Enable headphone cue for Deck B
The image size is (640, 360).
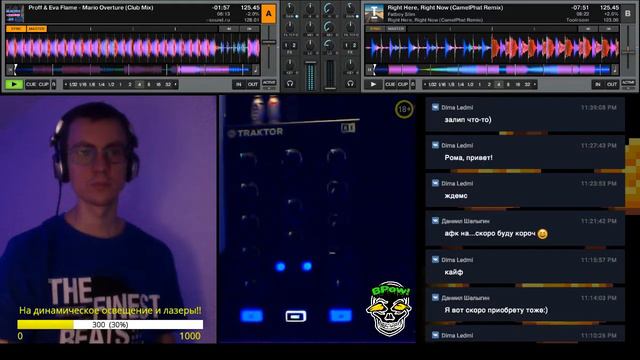350,84
